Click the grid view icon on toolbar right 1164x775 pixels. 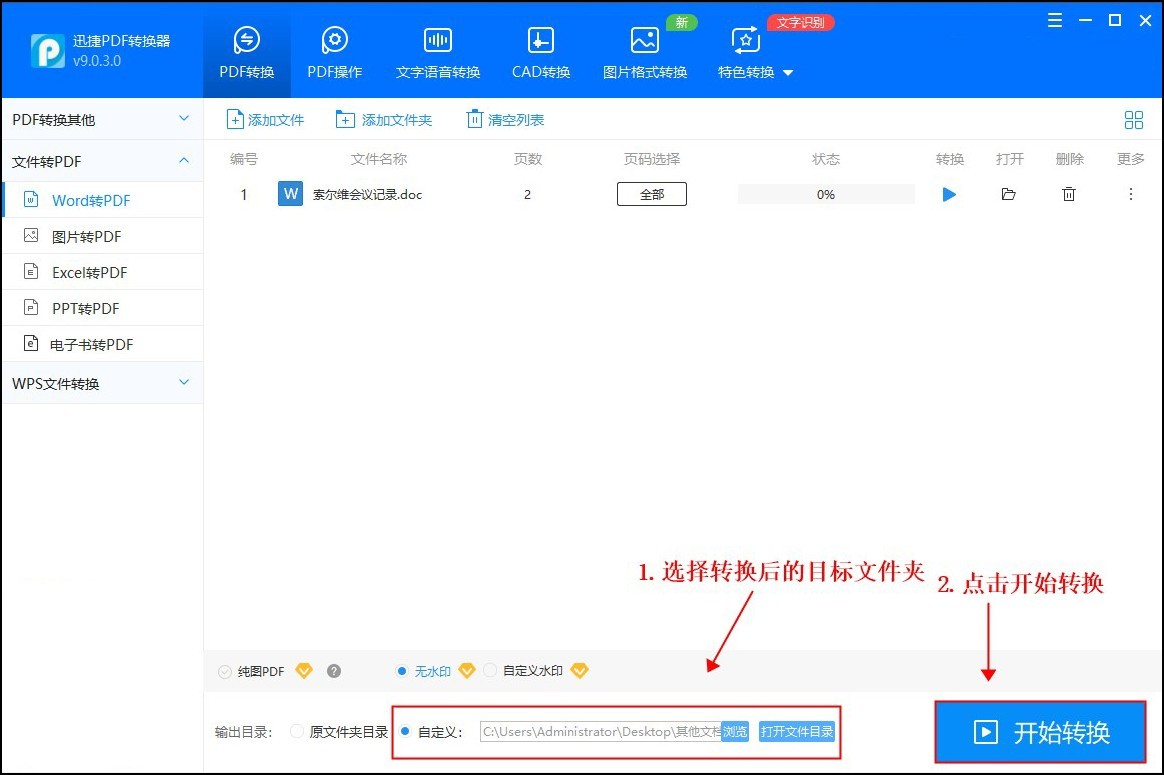[x=1134, y=119]
